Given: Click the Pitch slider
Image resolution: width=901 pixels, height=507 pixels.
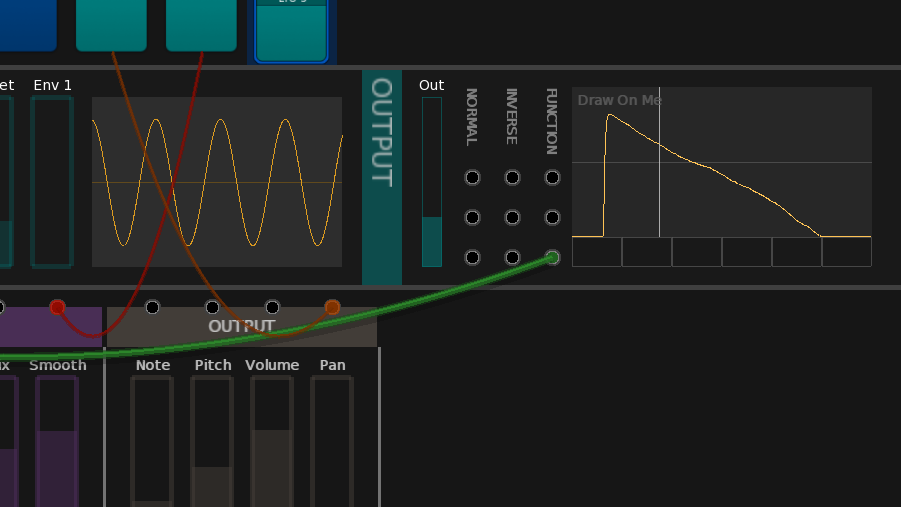Looking at the screenshot, I should (212, 440).
